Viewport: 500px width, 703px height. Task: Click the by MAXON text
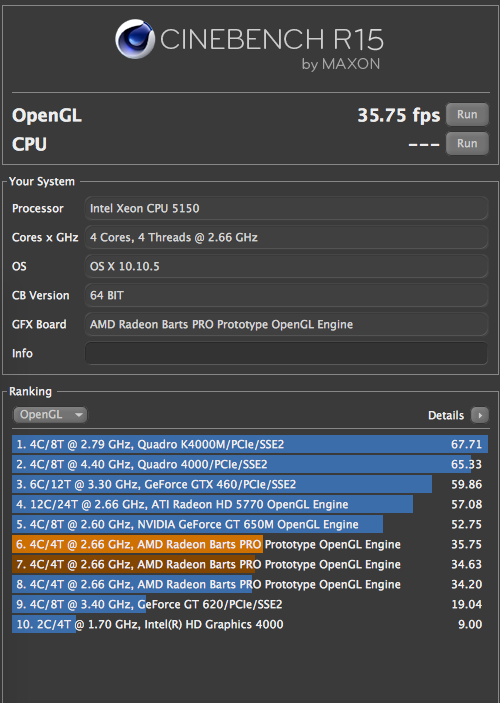point(341,64)
